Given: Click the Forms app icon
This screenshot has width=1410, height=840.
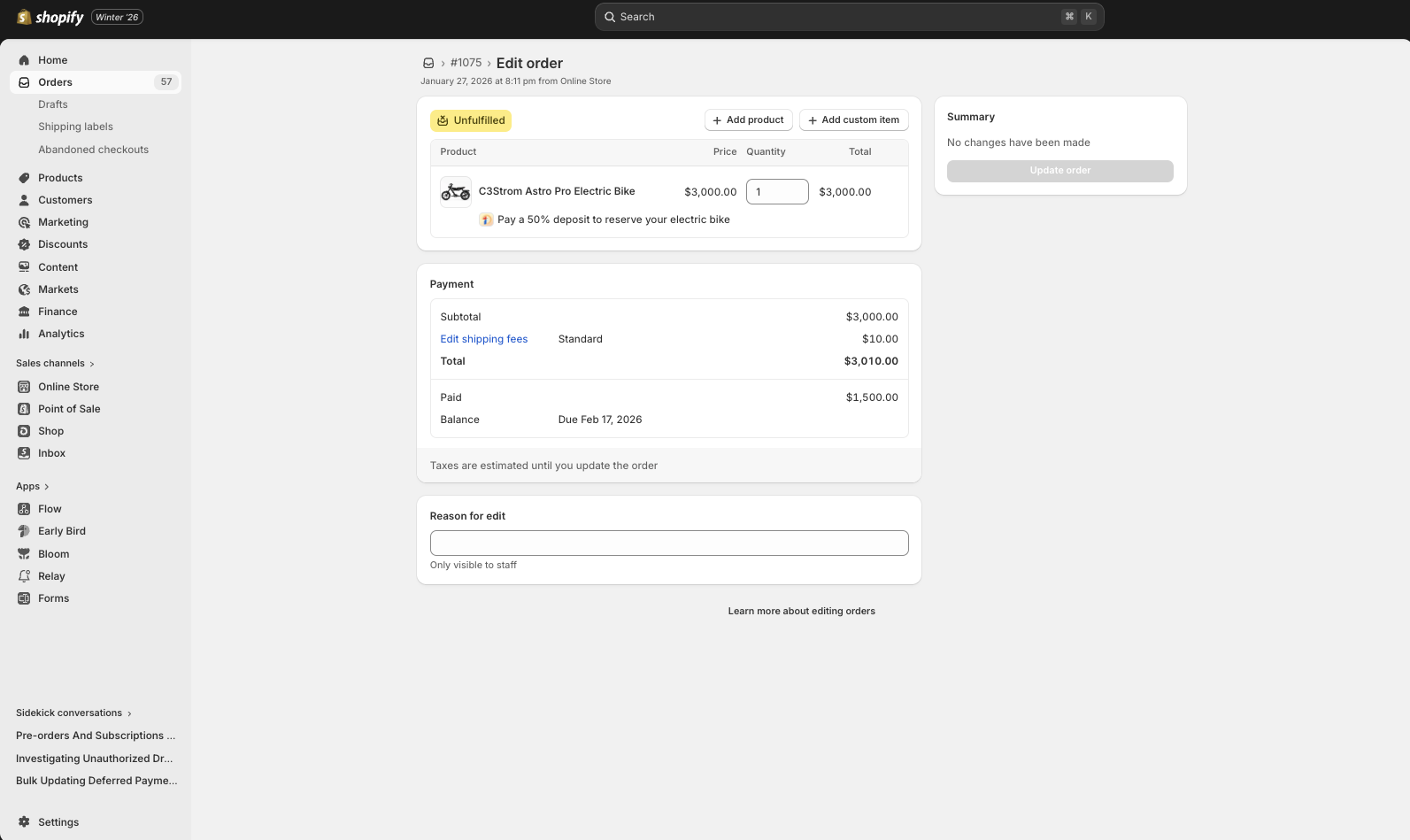Looking at the screenshot, I should pos(24,598).
